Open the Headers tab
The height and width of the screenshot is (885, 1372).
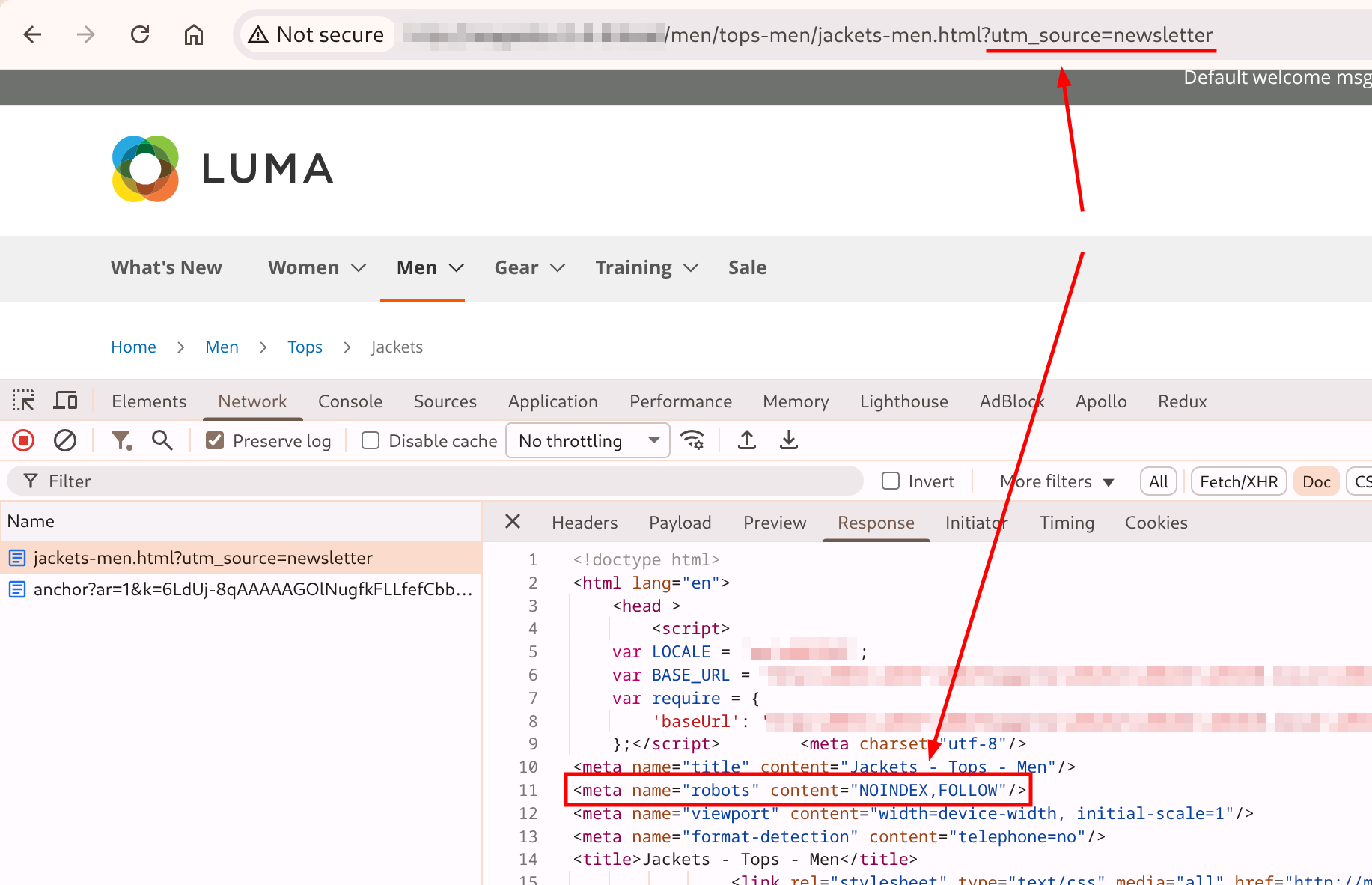tap(585, 523)
